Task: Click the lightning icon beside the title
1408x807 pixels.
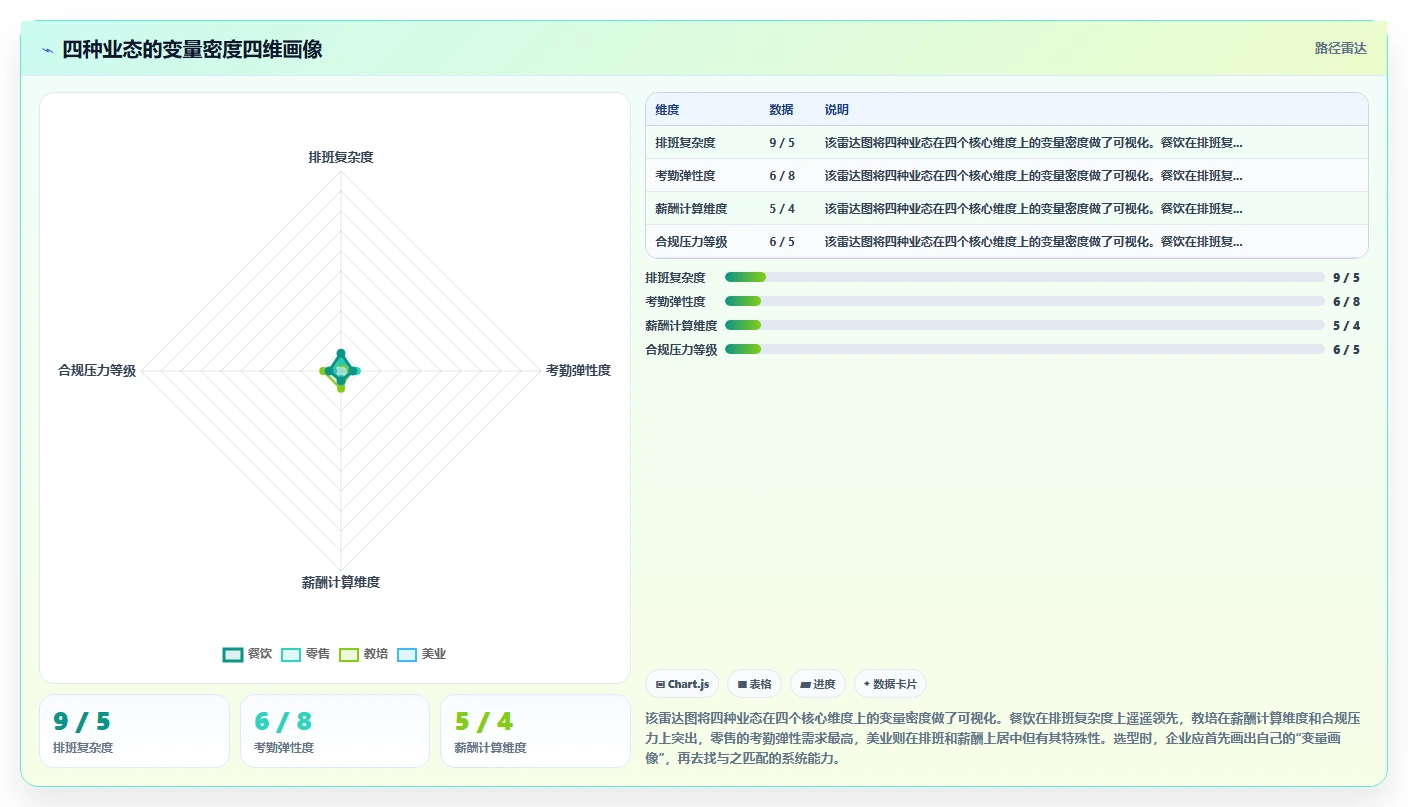Action: pos(47,50)
